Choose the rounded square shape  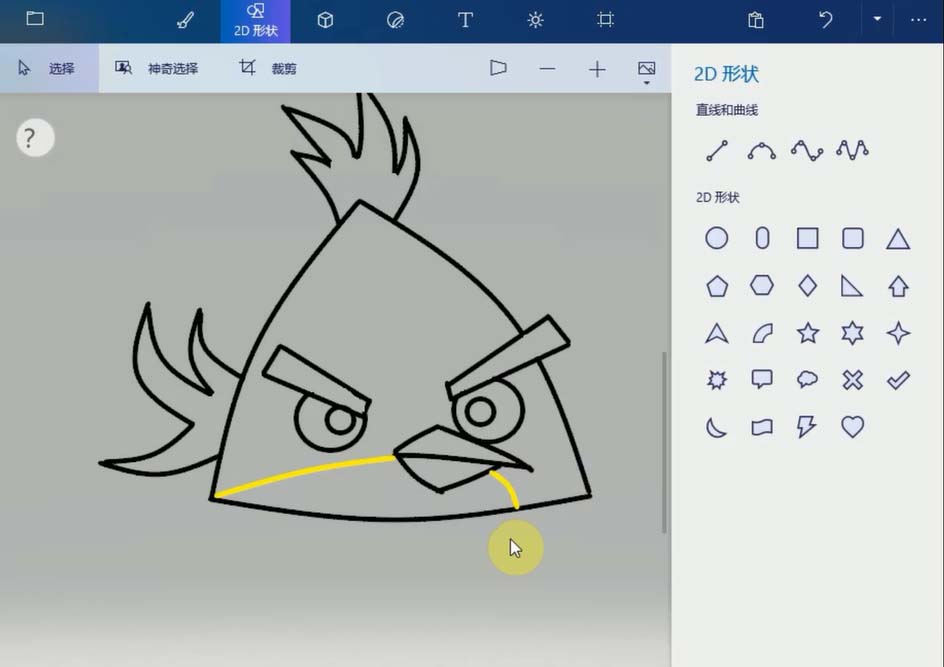pos(853,238)
